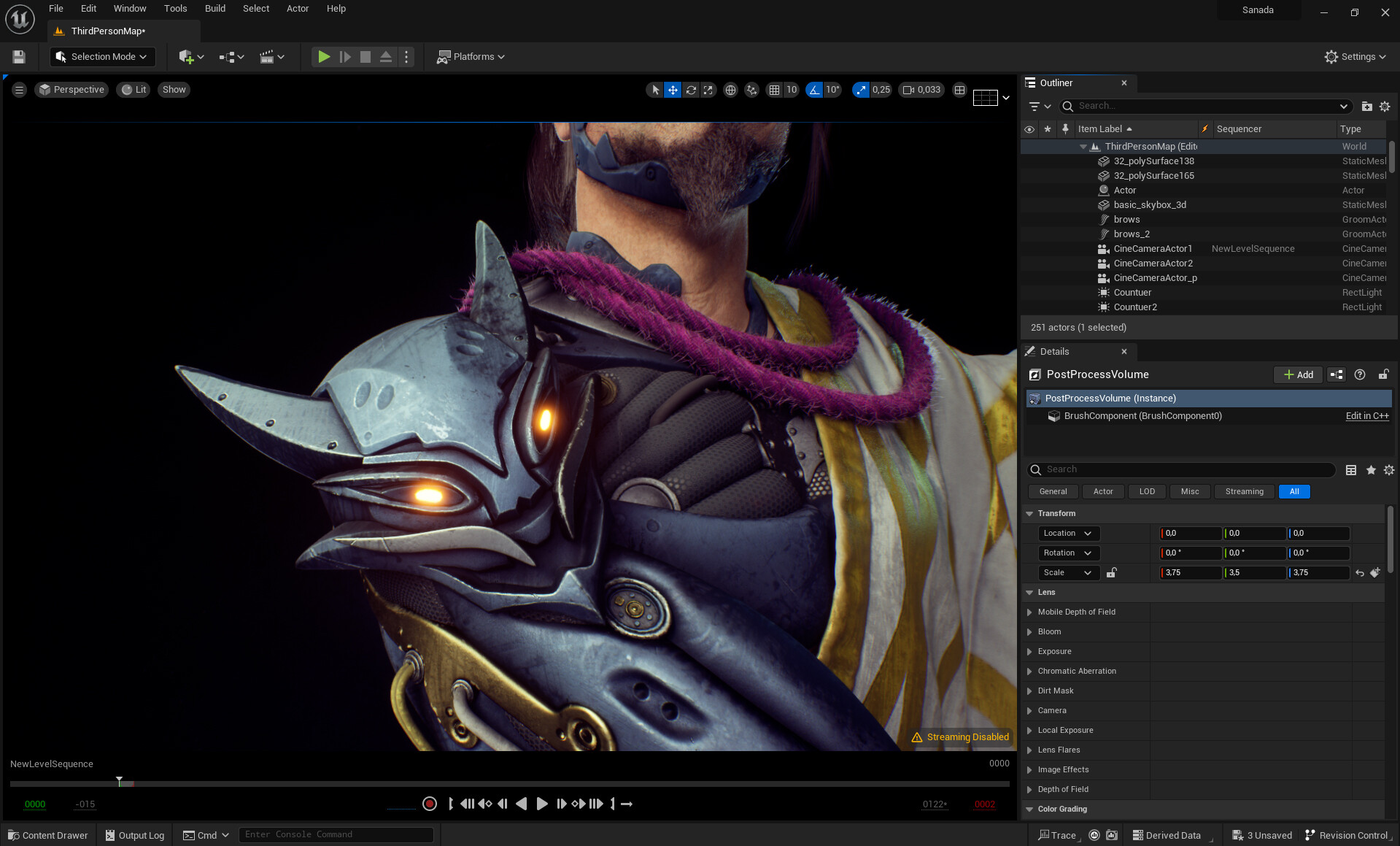Image resolution: width=1400 pixels, height=846 pixels.
Task: Reset Scale to default value arrow
Action: (x=1360, y=573)
